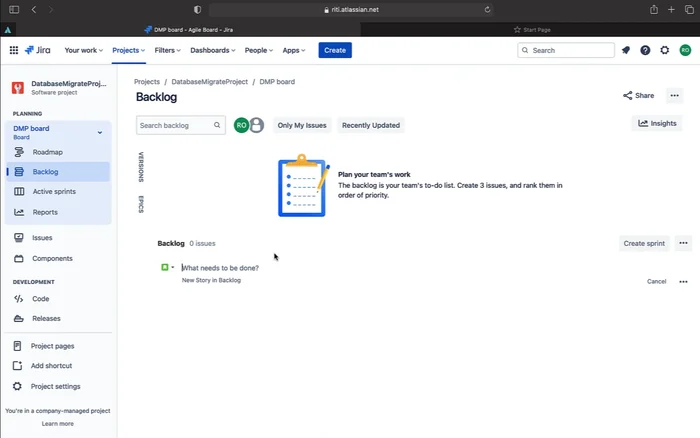Cancel the new story entry
Image resolution: width=700 pixels, height=438 pixels.
(656, 282)
